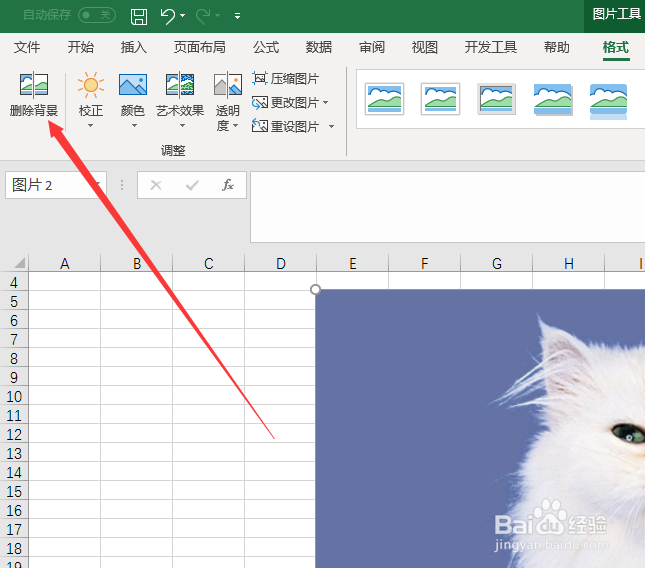Switch to the Review (审阅) tab
This screenshot has height=568, width=645.
372,47
